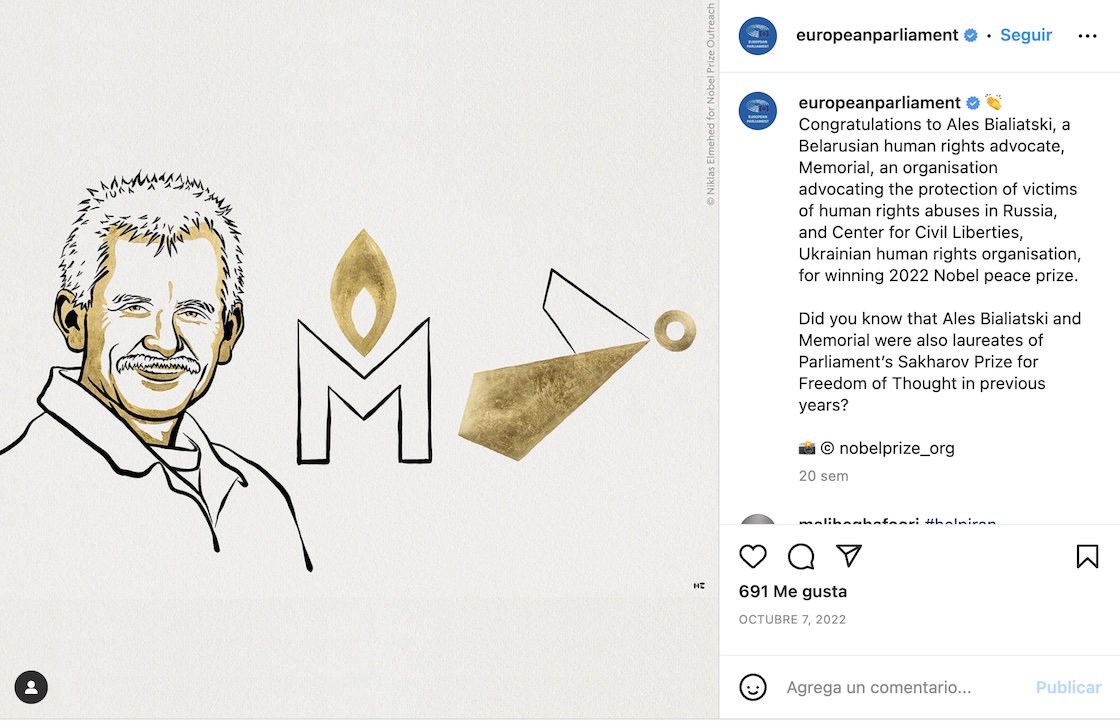Like the post with the heart icon
Viewport: 1120px width, 722px height.
coord(752,556)
